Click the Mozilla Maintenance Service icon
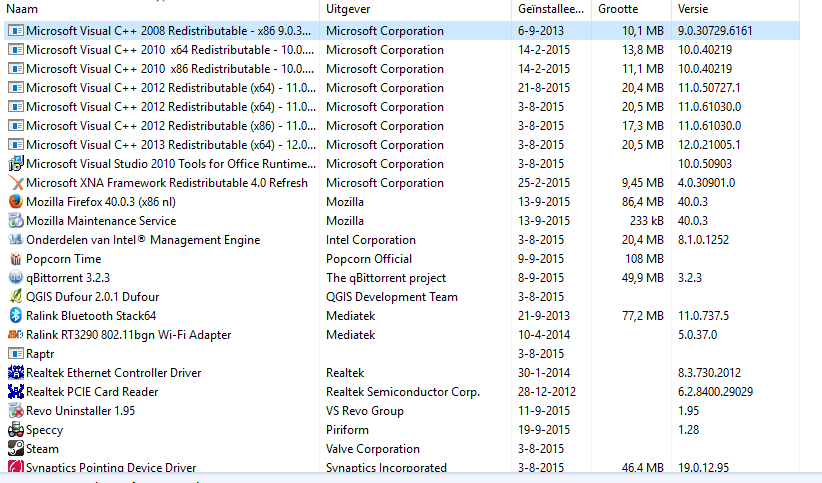 (x=16, y=221)
